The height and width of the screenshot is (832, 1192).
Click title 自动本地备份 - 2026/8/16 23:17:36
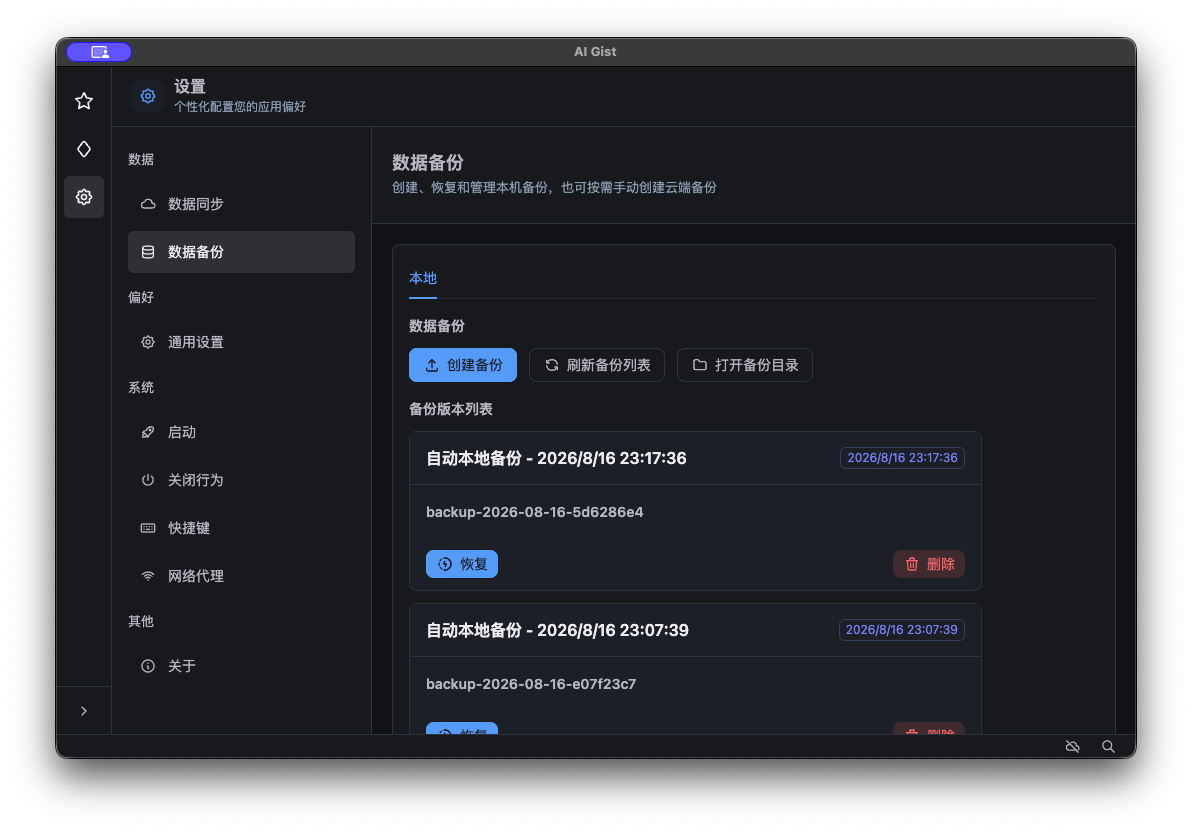[x=556, y=458]
